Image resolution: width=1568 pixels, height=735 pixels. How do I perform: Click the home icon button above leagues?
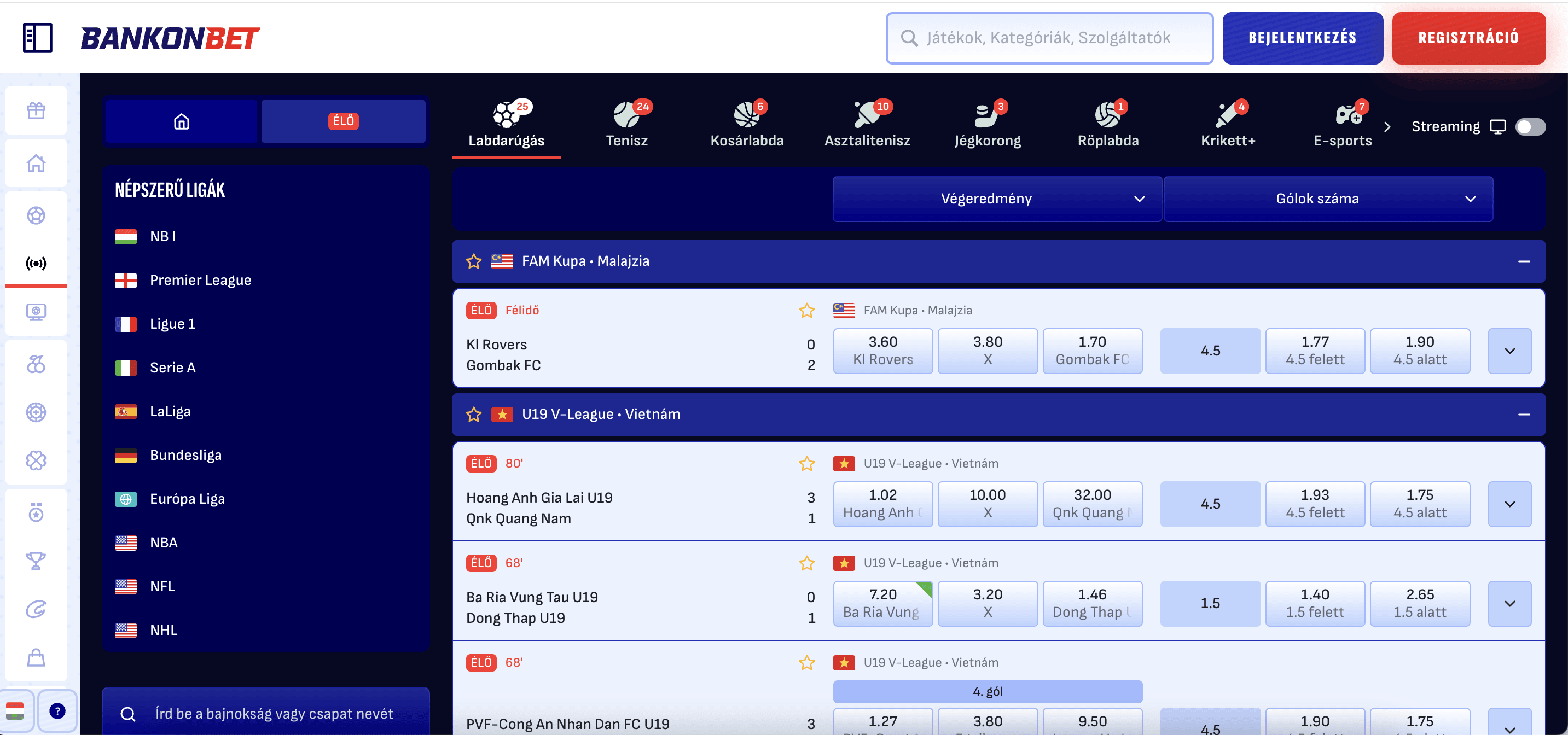[182, 122]
